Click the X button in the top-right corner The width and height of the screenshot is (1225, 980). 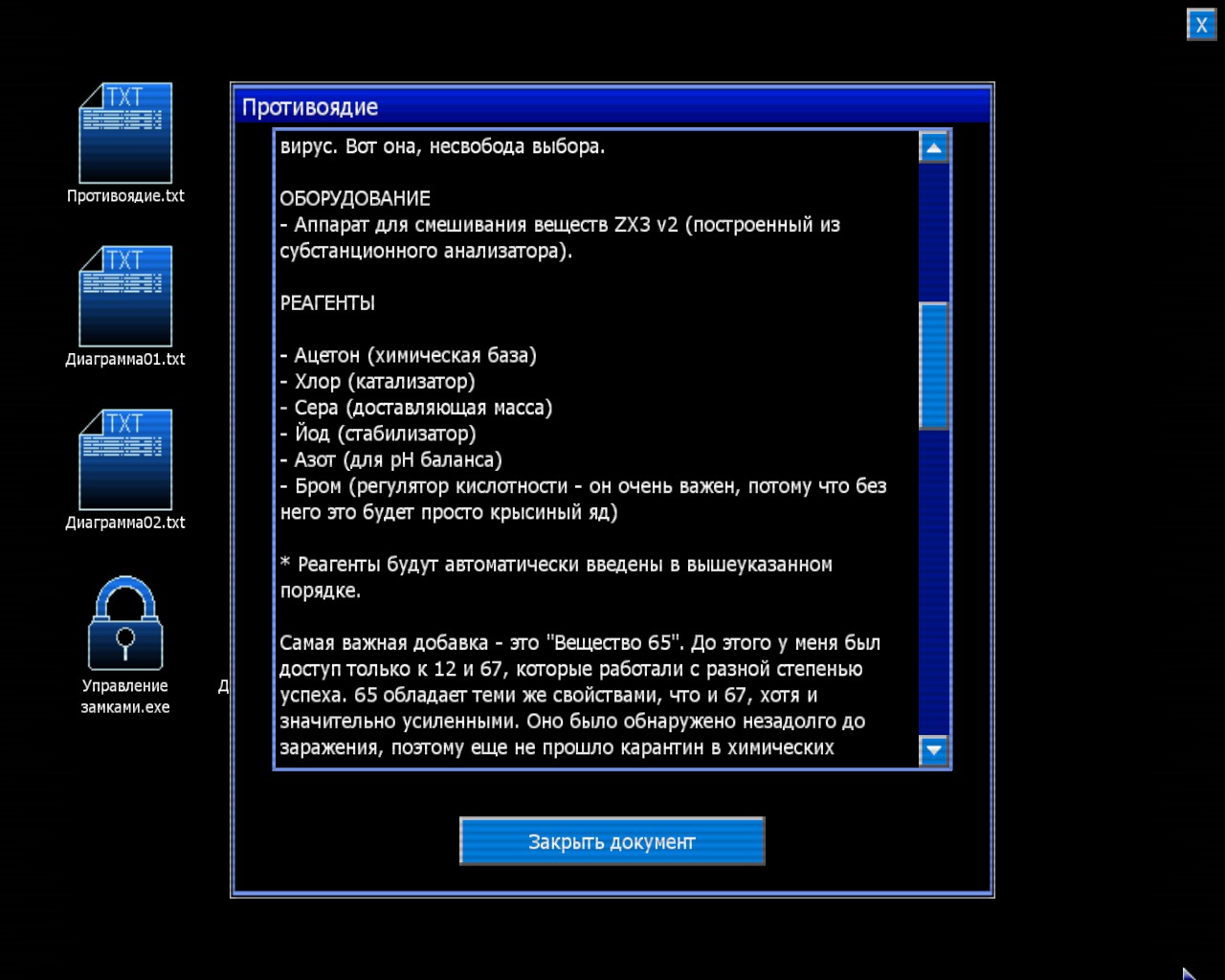tap(1201, 25)
